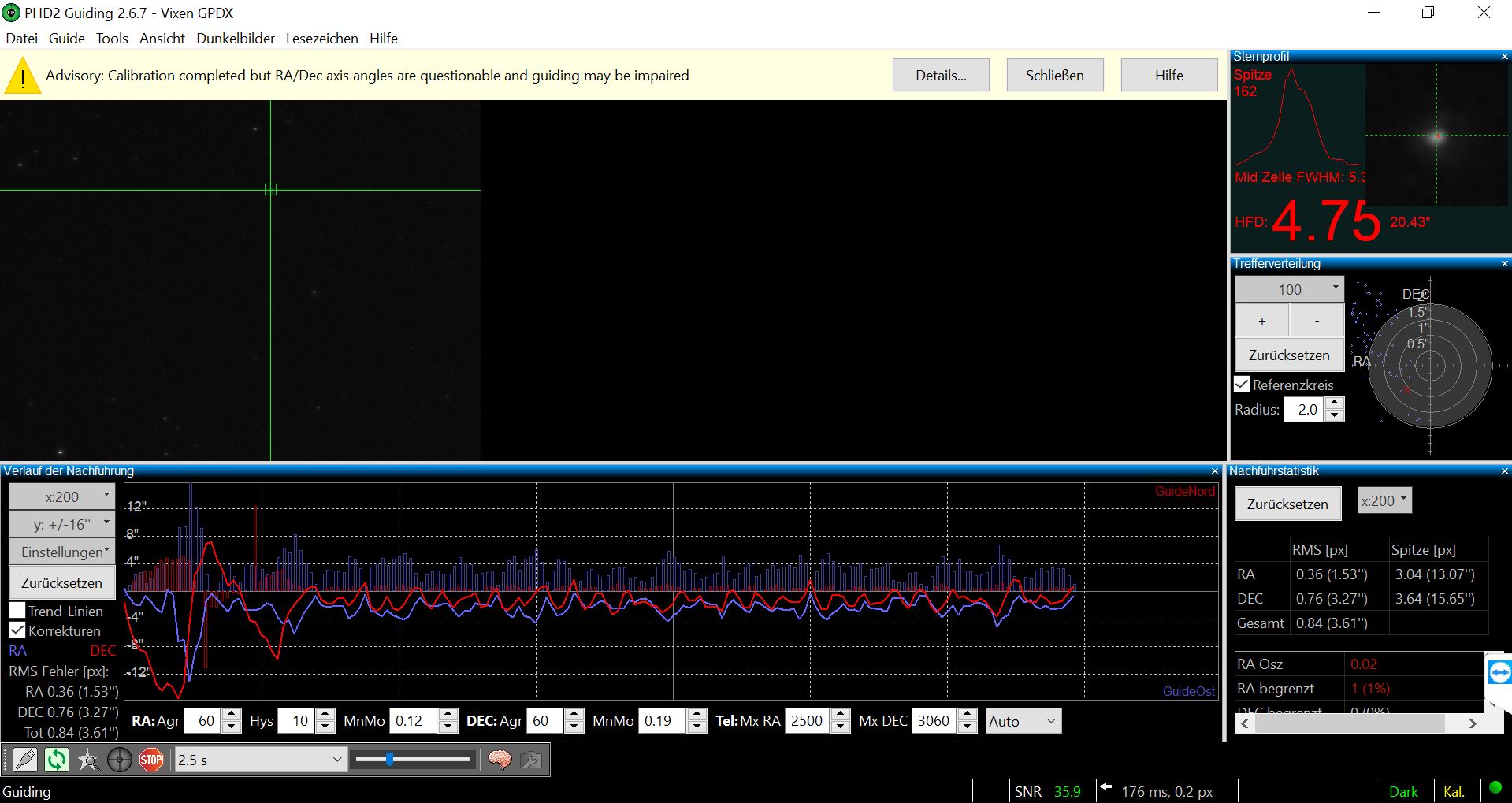Click the RA Agr value field

point(203,721)
